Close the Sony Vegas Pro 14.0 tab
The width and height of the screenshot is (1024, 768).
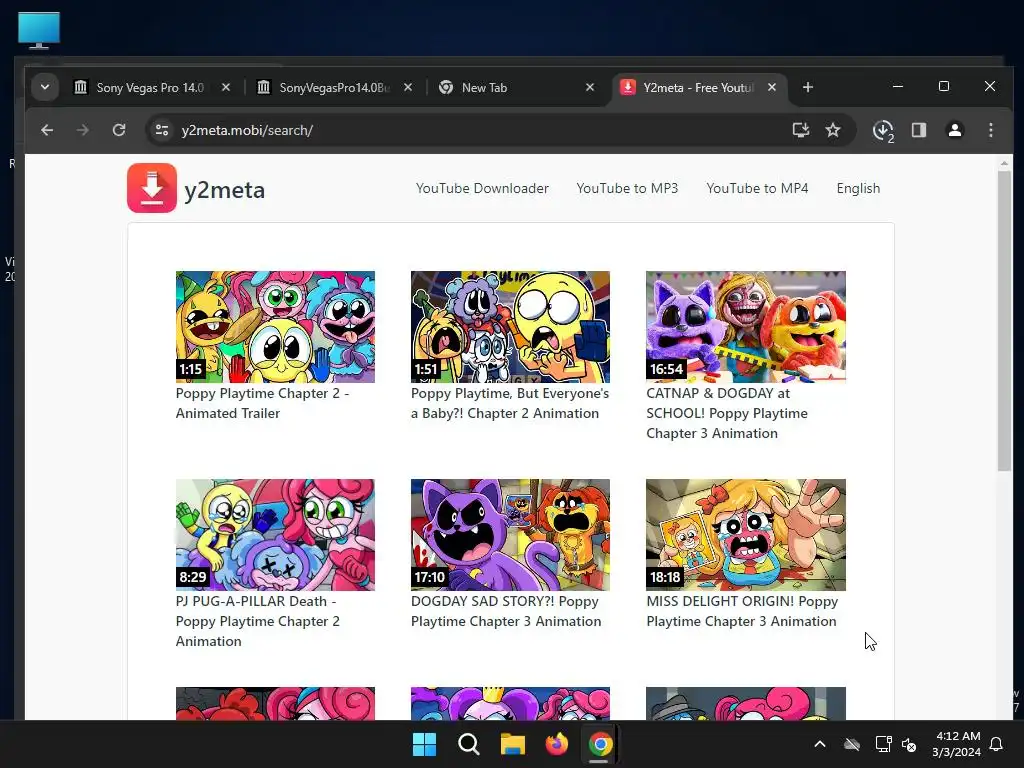tap(226, 87)
